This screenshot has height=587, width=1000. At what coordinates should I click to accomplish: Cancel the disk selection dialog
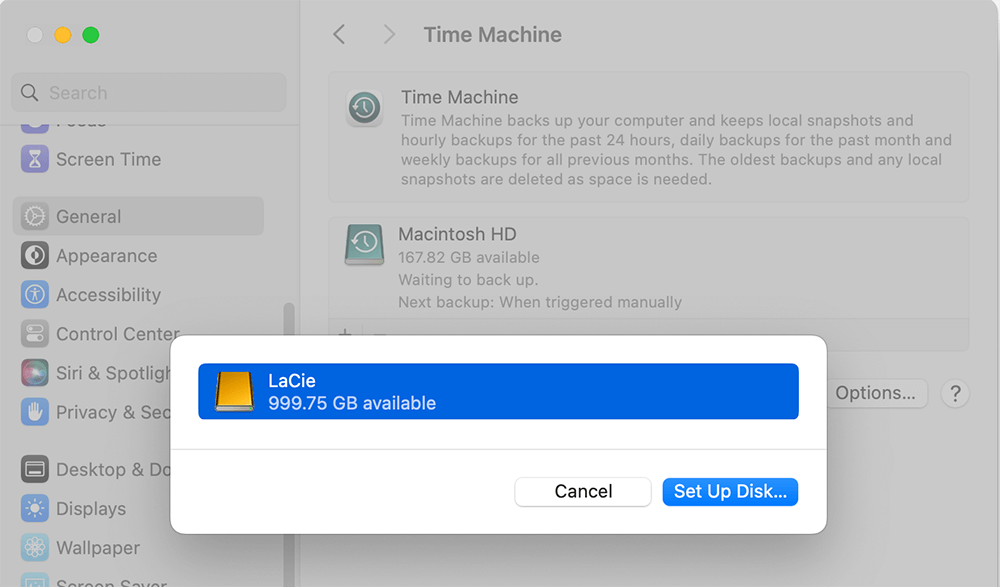pos(582,491)
